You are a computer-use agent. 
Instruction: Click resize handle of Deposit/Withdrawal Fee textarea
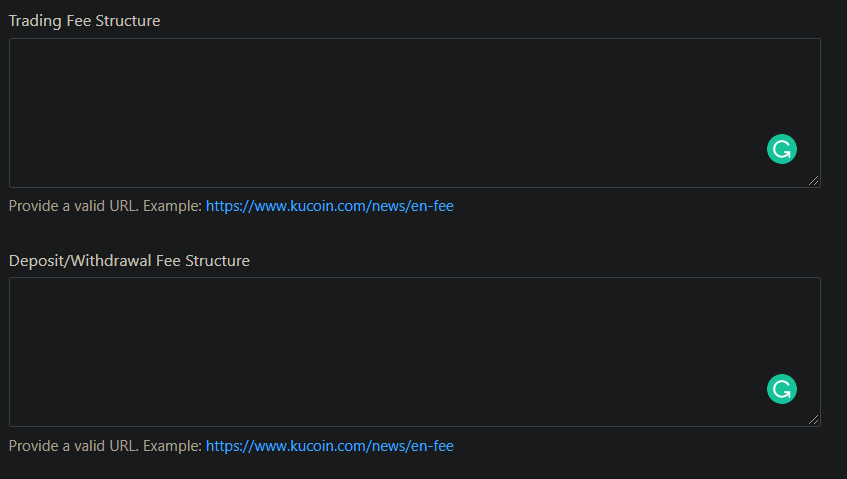point(814,420)
